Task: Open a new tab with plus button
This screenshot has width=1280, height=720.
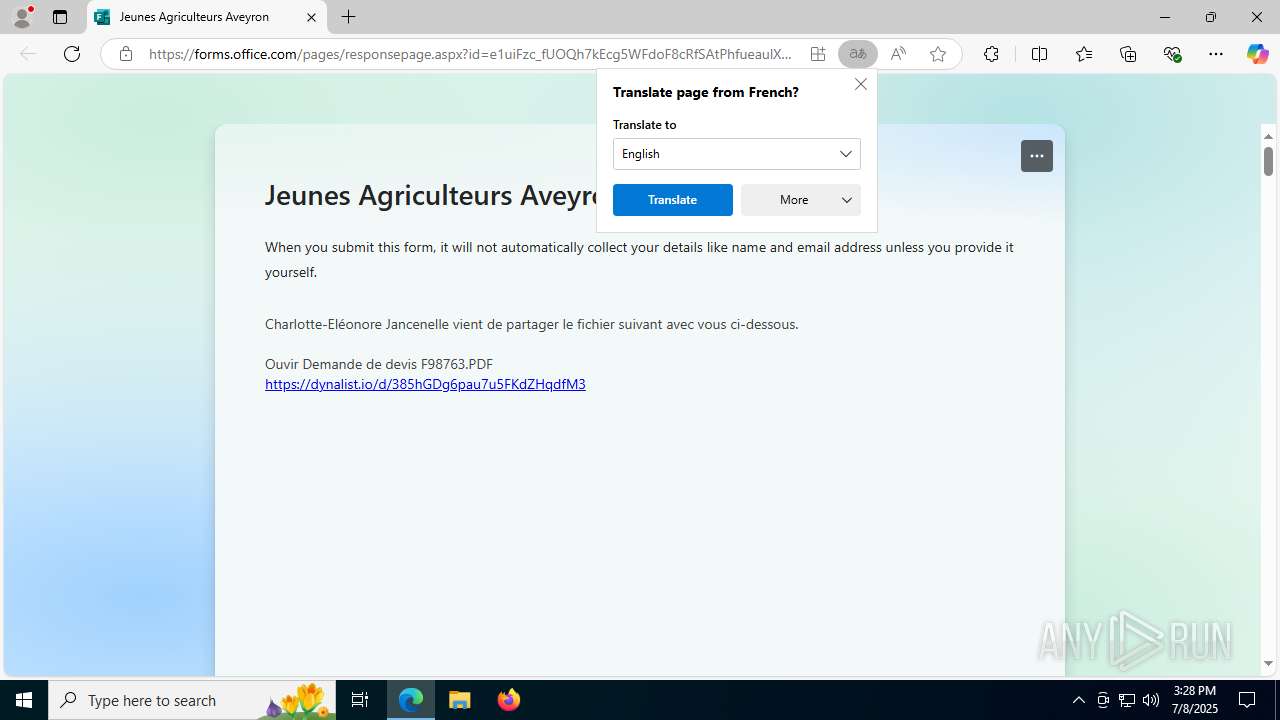Action: pyautogui.click(x=348, y=17)
